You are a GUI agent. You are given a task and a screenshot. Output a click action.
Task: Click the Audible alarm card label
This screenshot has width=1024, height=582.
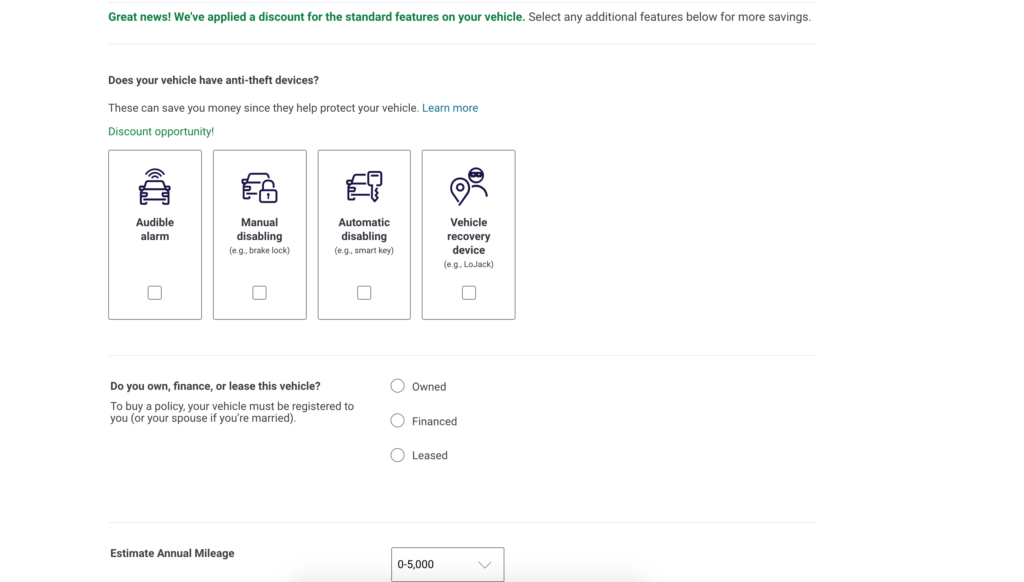155,229
